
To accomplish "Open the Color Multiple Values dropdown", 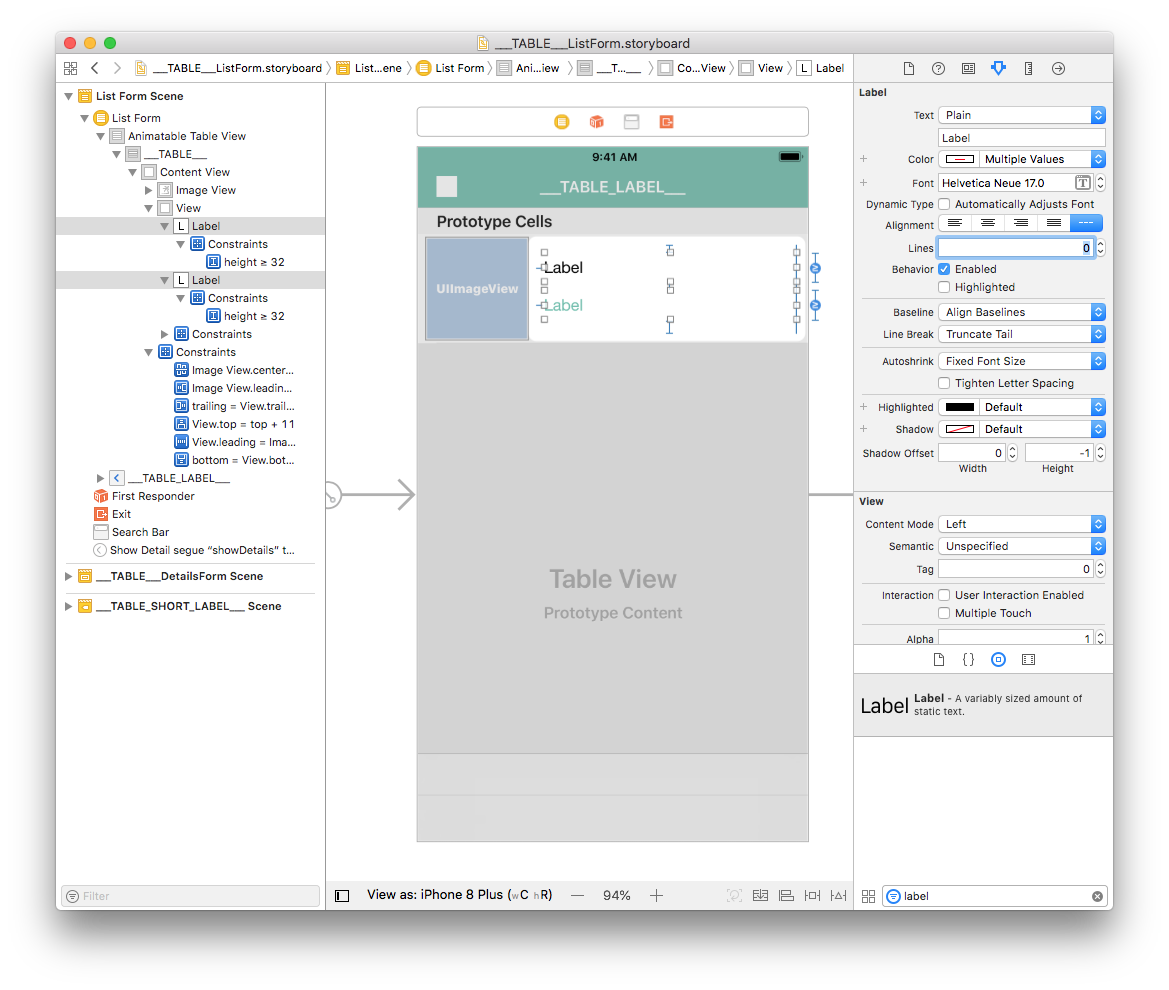I will coord(1042,159).
